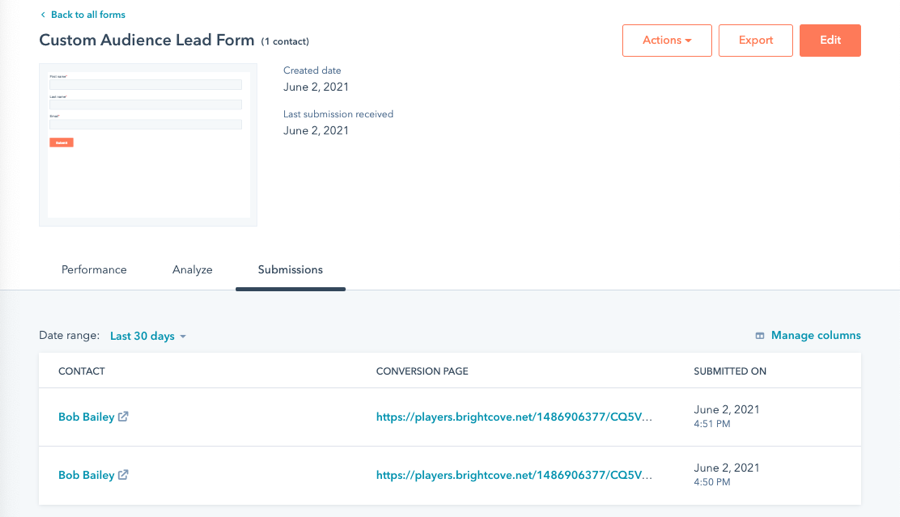The image size is (900, 517).
Task: Select the Submissions tab
Action: pos(290,270)
